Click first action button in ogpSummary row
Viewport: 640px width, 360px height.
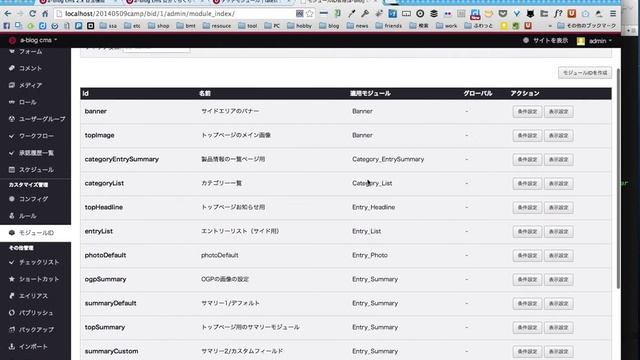[527, 280]
